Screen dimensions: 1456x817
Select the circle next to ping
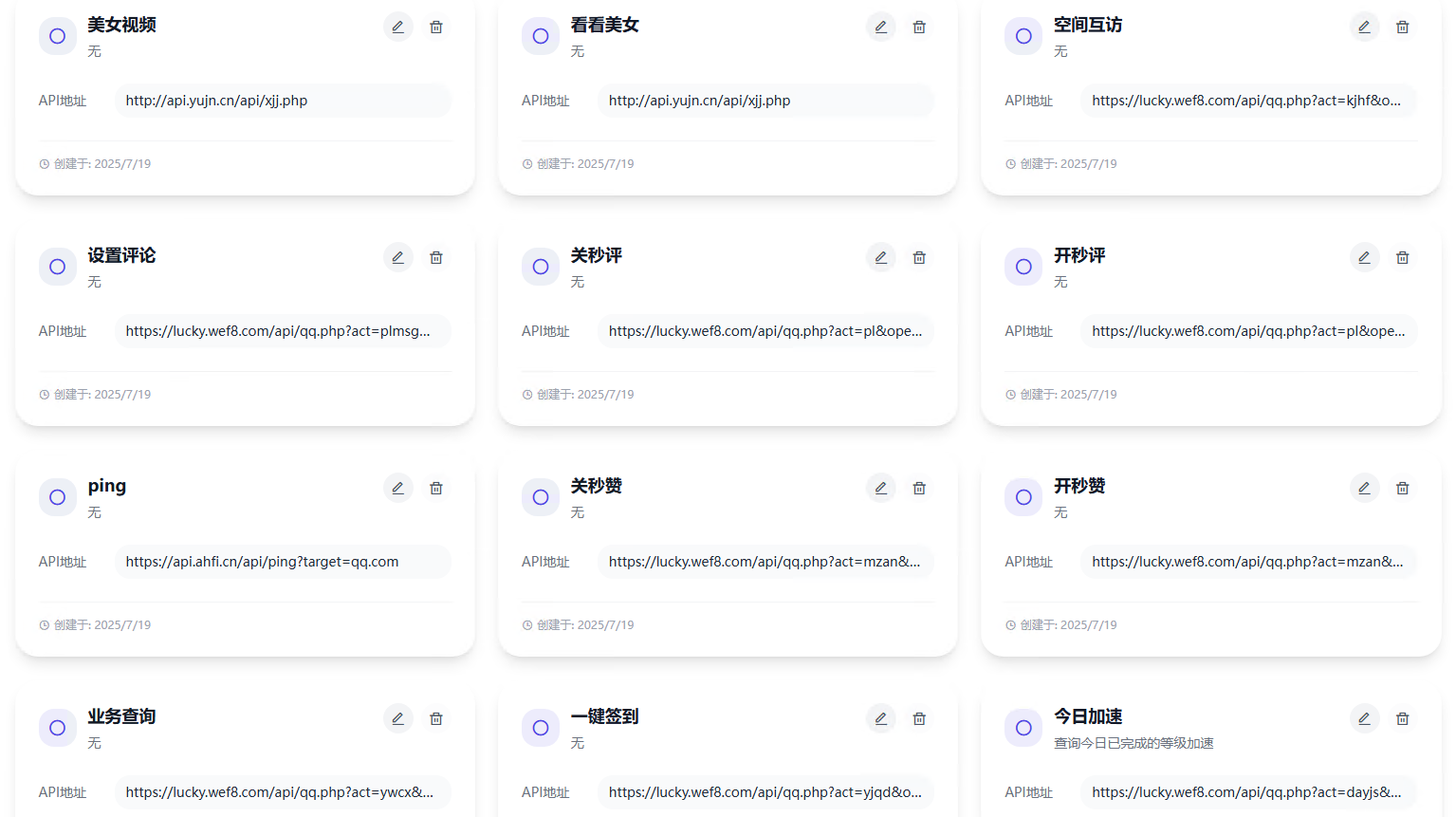click(58, 497)
